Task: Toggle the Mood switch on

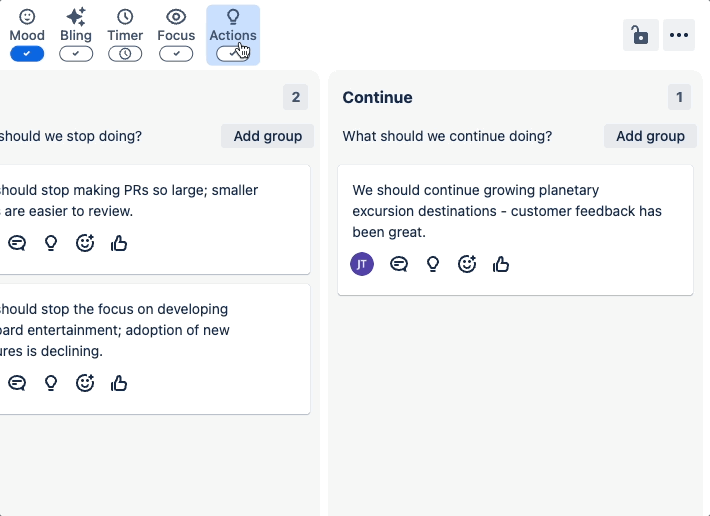Action: (27, 54)
